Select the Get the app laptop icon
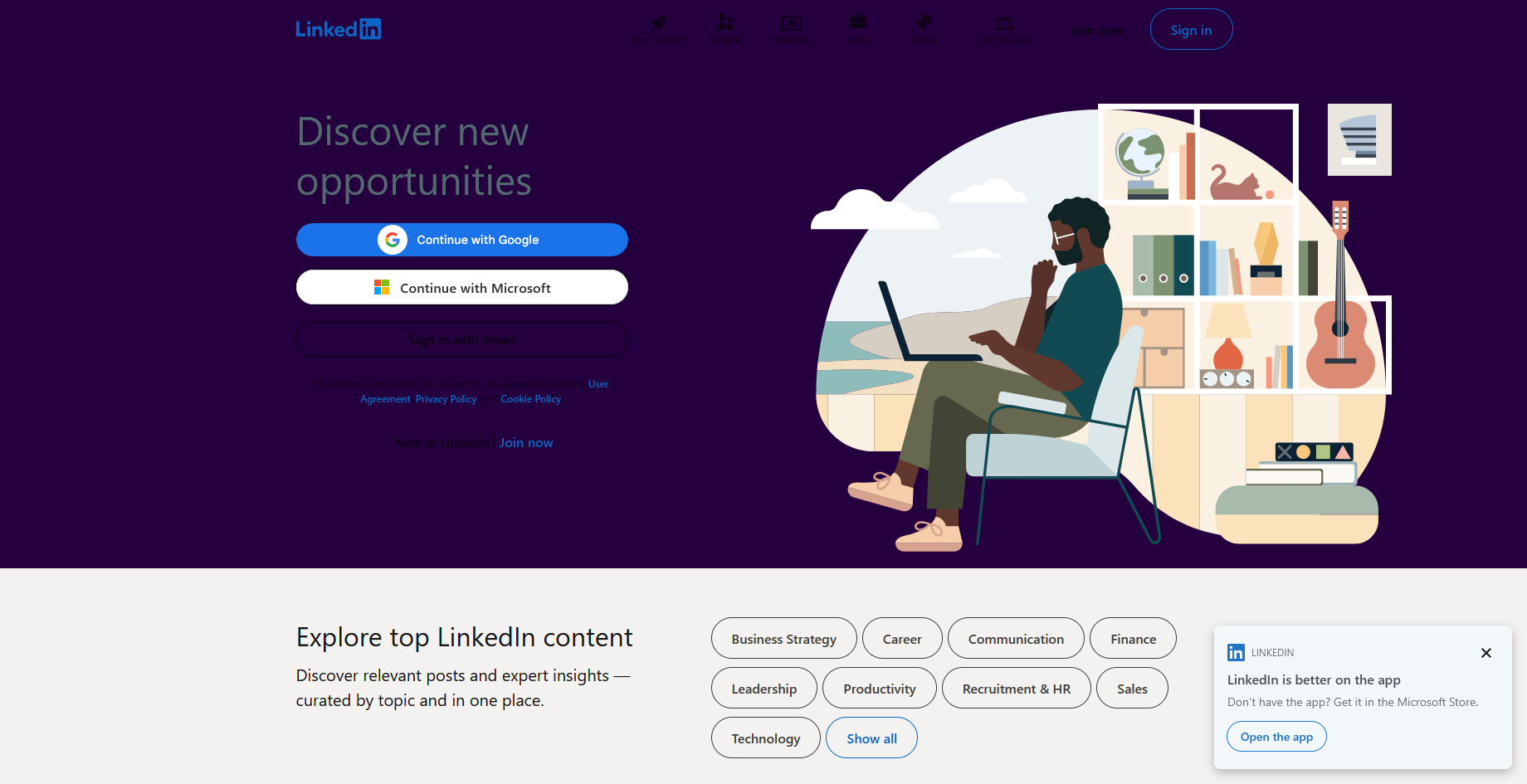1527x784 pixels. pos(1004,23)
